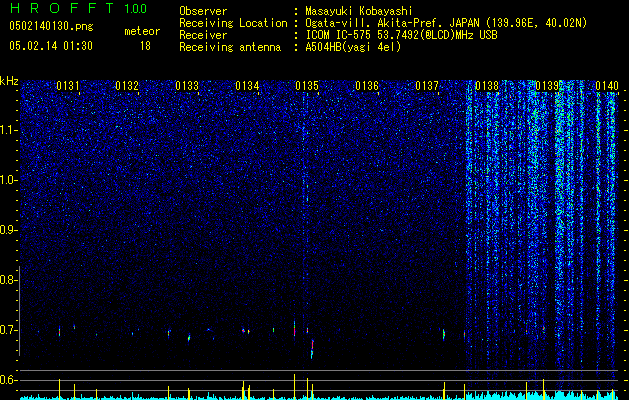
Task: Click the 0134 time marker
Action: click(247, 86)
